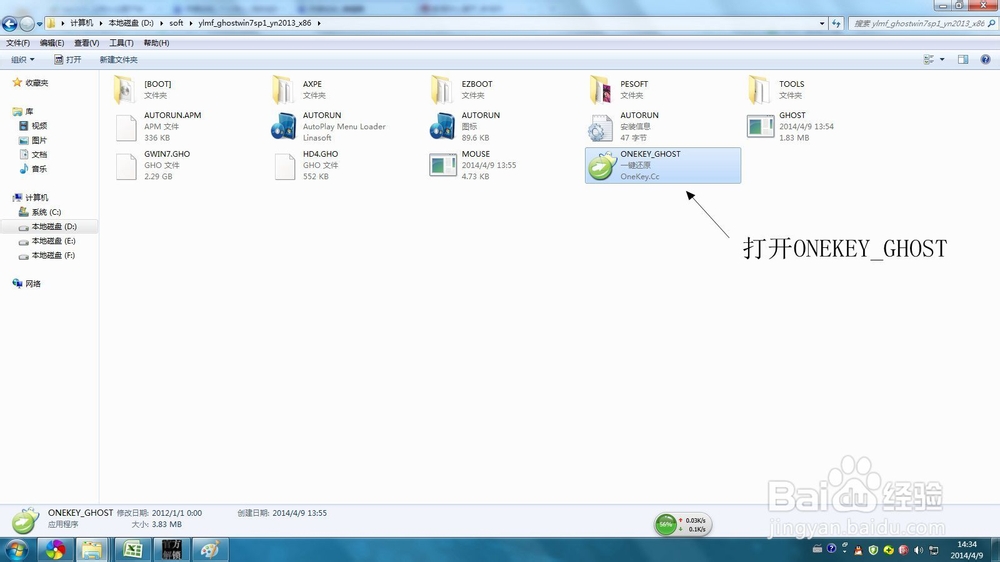Open the Excel taskbar icon

click(x=132, y=550)
